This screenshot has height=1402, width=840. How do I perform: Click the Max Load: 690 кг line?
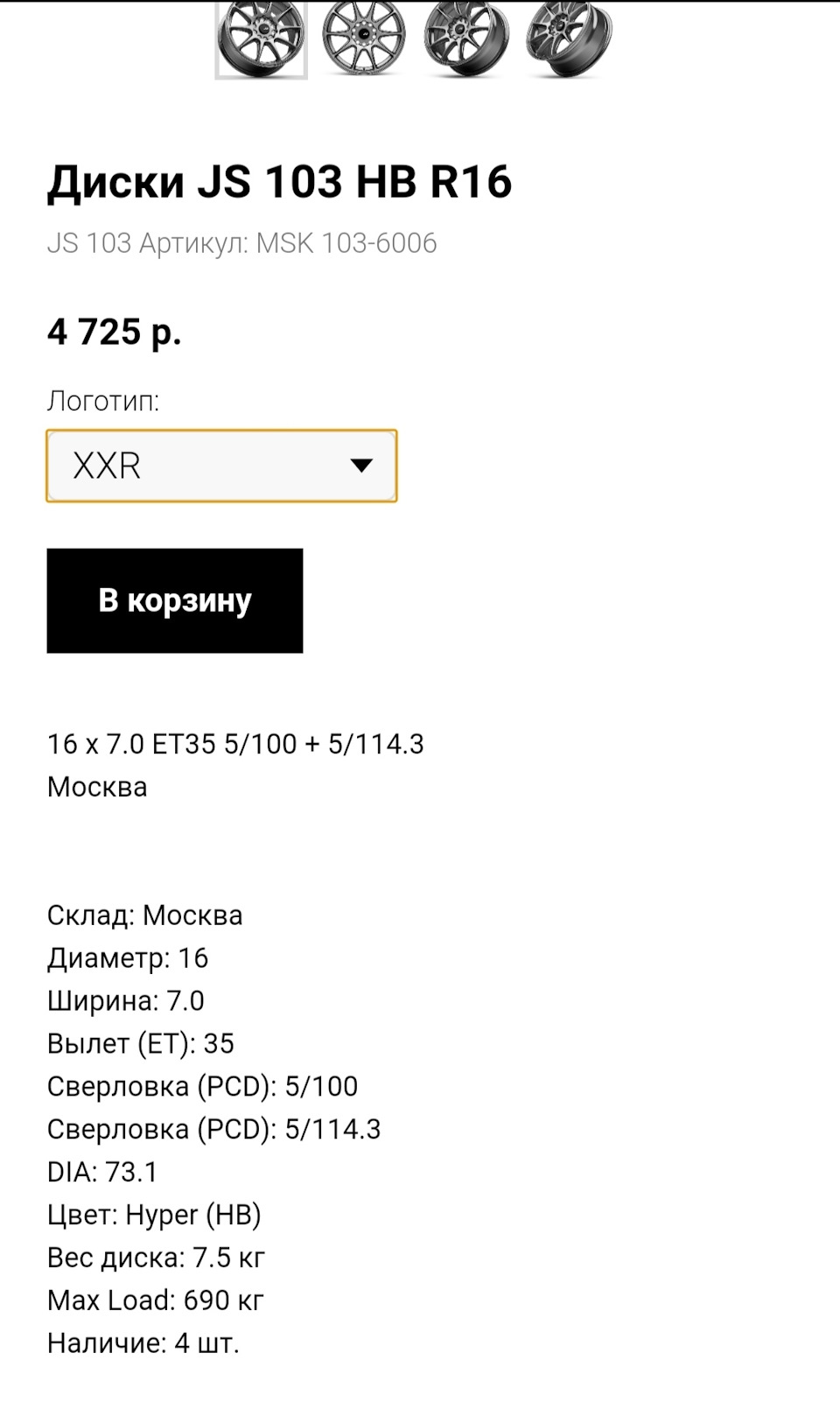[x=155, y=1301]
